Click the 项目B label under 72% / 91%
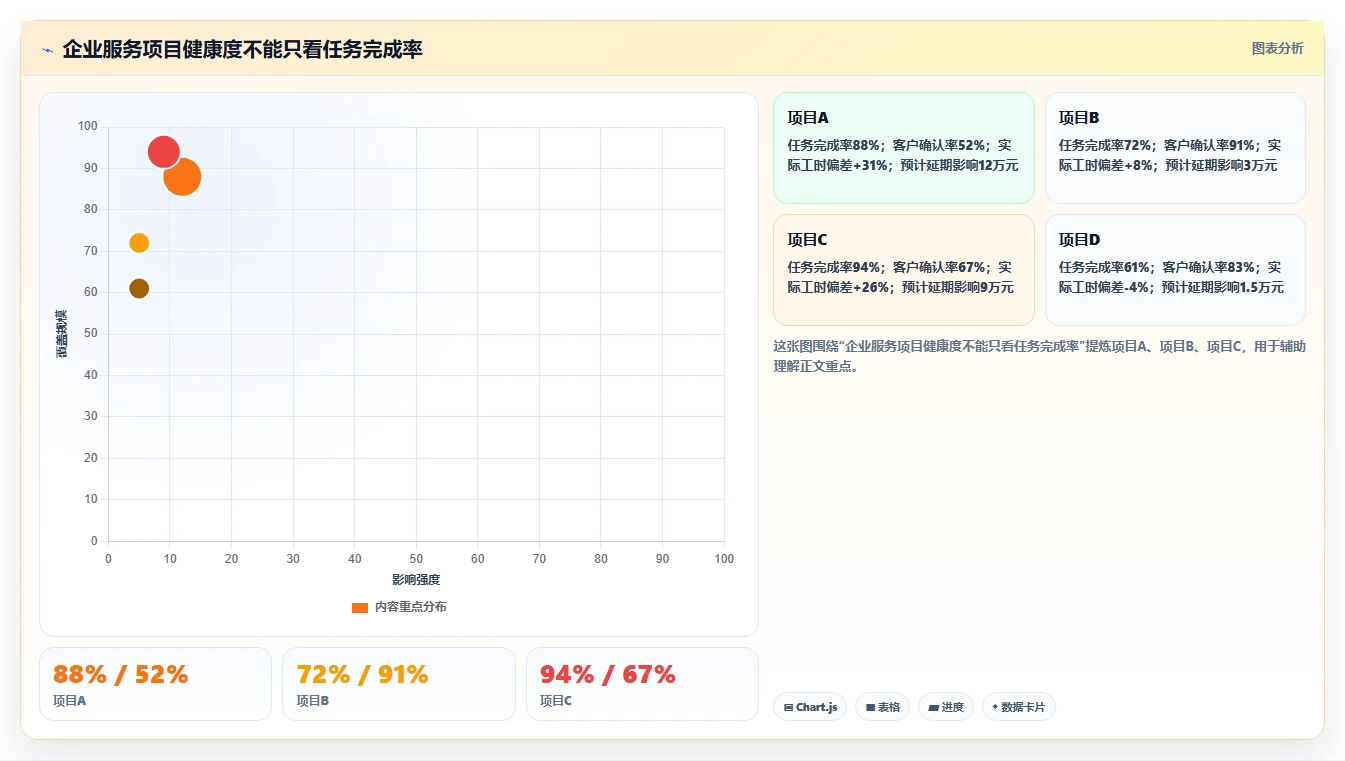The width and height of the screenshot is (1345, 761). (313, 701)
